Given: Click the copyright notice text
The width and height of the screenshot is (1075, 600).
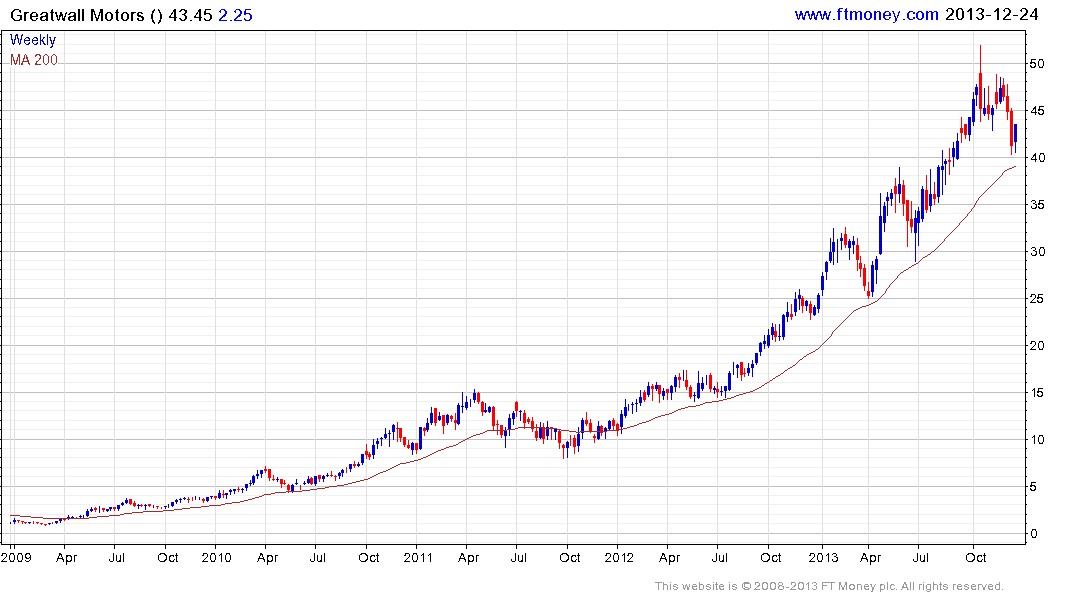Looking at the screenshot, I should pyautogui.click(x=829, y=586).
